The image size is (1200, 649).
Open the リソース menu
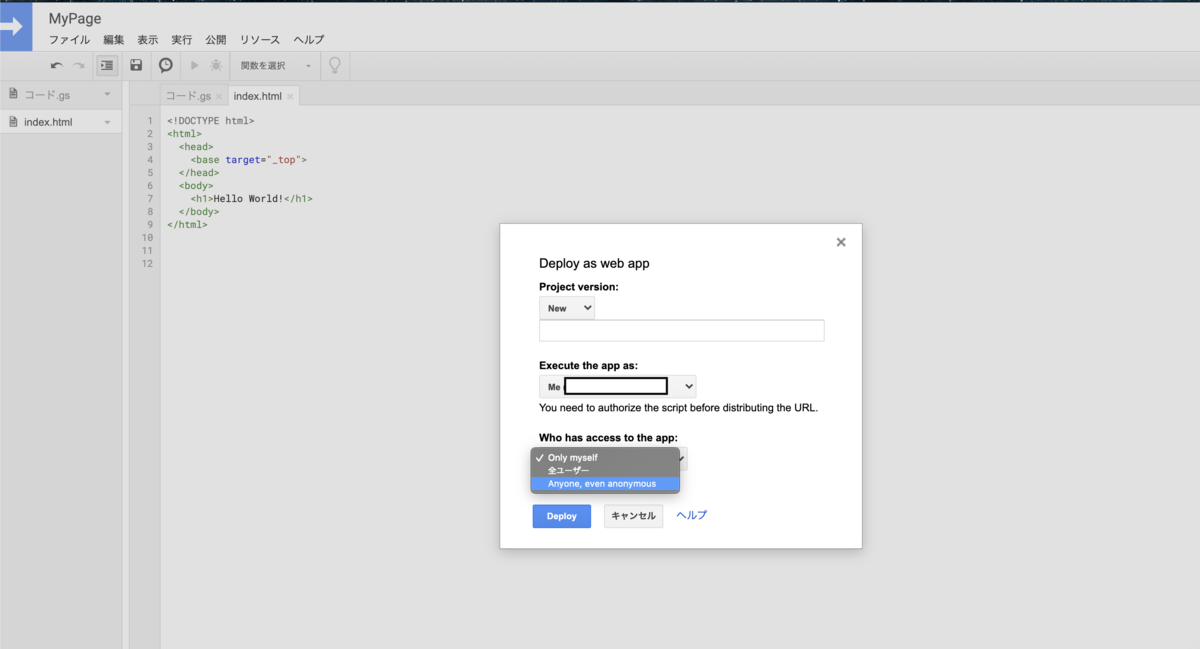click(260, 40)
